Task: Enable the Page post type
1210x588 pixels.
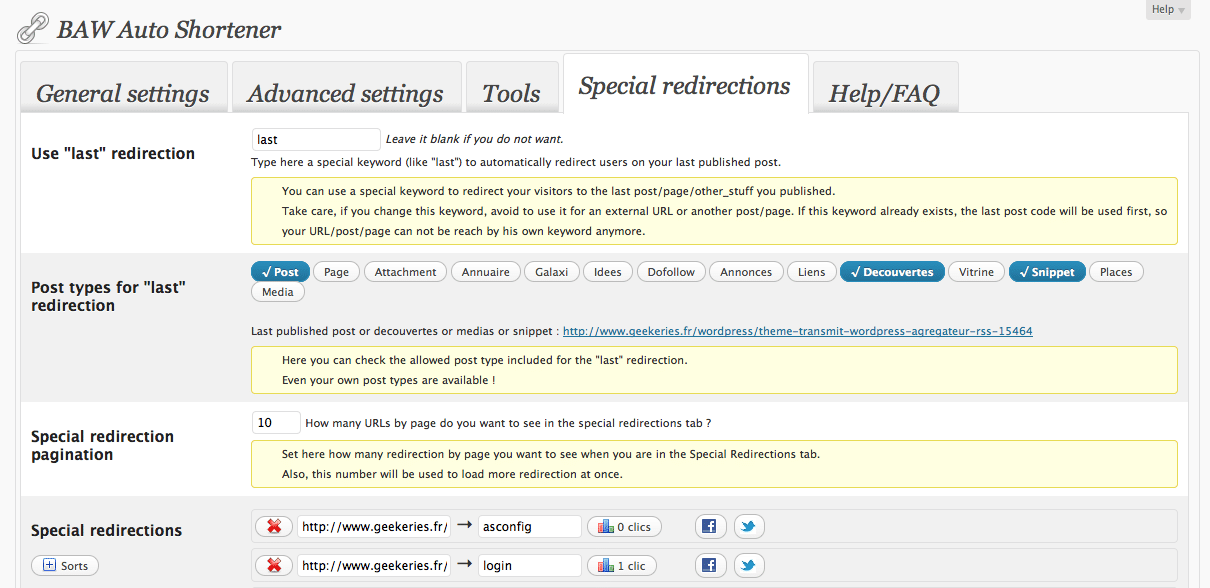Action: (x=337, y=272)
